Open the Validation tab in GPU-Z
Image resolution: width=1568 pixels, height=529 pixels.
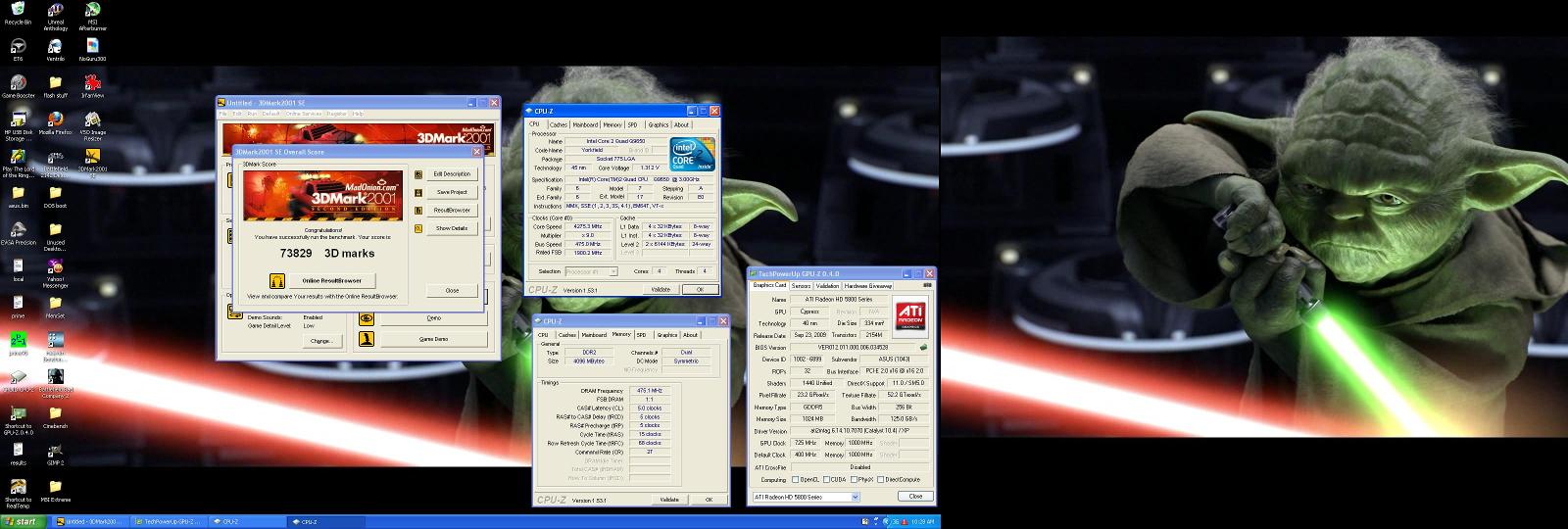(828, 285)
